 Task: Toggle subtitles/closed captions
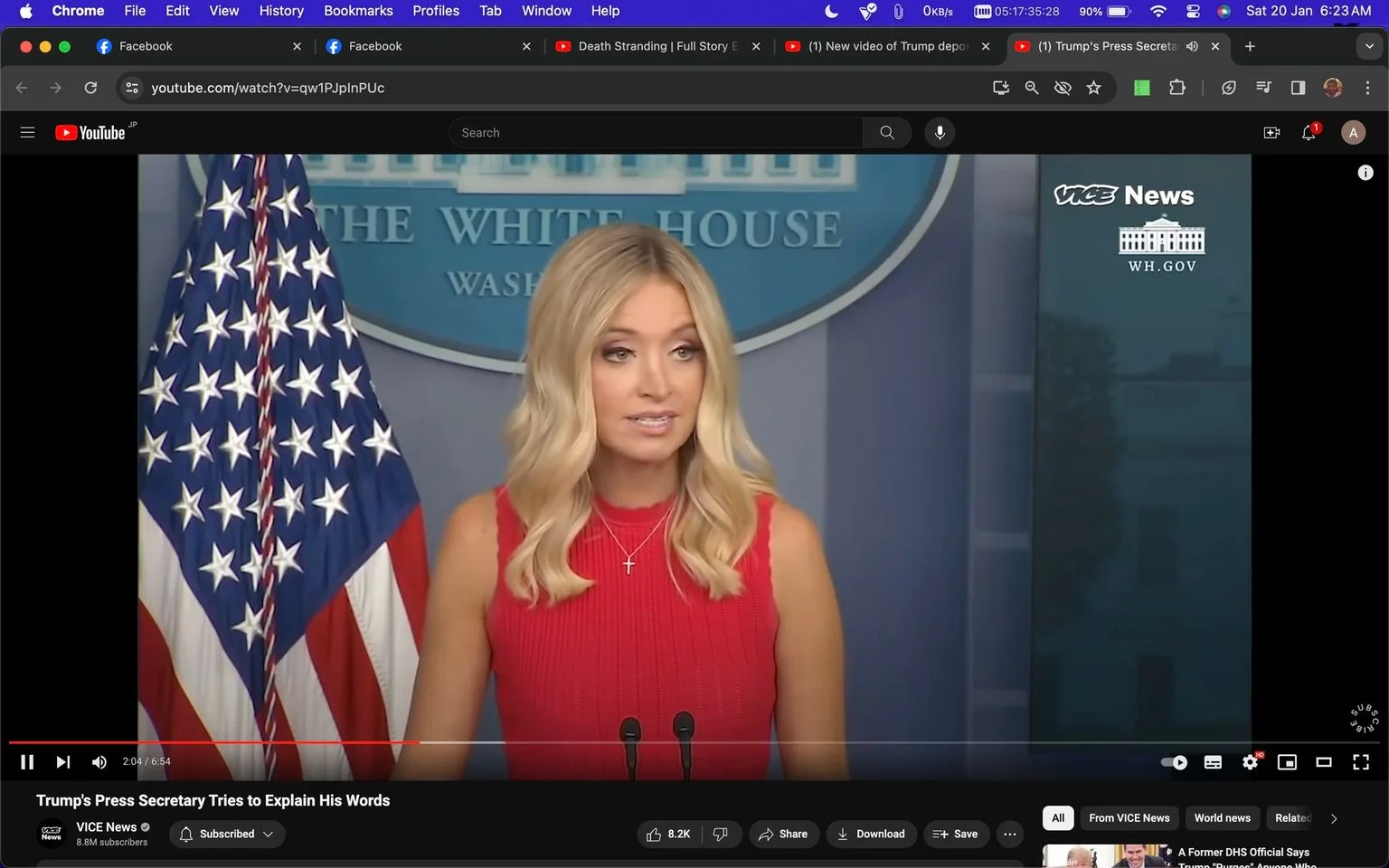tap(1213, 762)
